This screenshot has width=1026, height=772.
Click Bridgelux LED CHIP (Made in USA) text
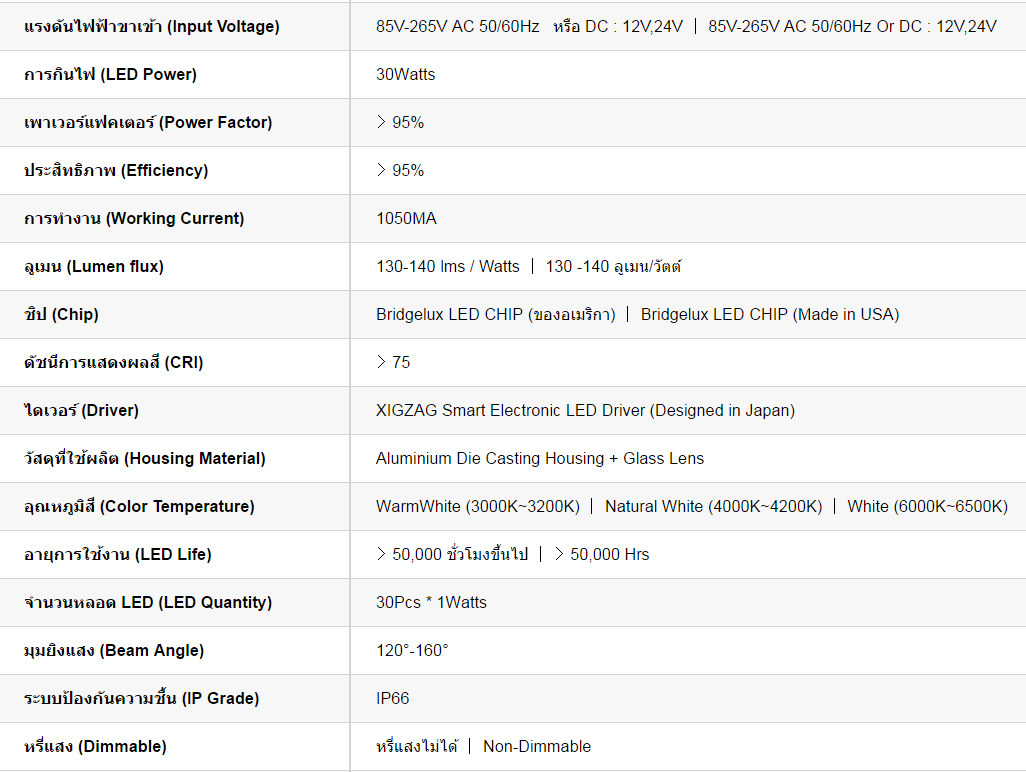pyautogui.click(x=769, y=315)
